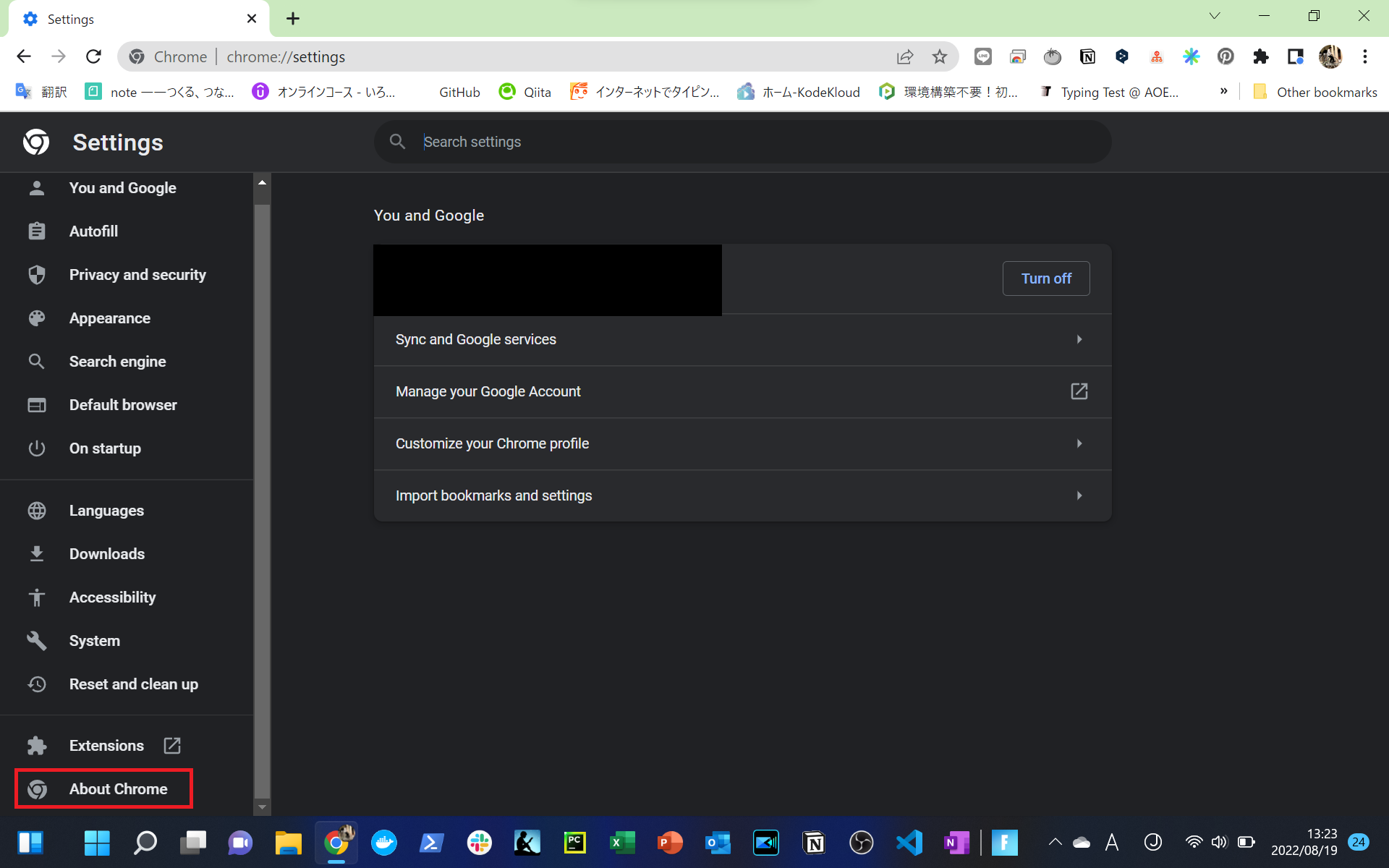This screenshot has height=868, width=1389.
Task: Click the sidebar scrollbar down arrow
Action: click(x=262, y=807)
